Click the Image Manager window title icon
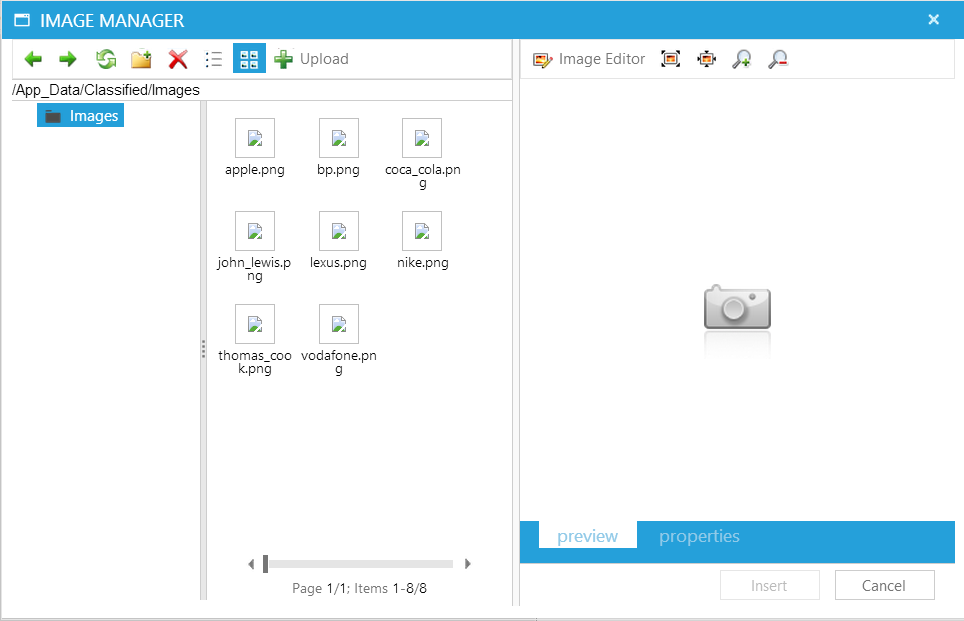This screenshot has width=964, height=621. (22, 20)
